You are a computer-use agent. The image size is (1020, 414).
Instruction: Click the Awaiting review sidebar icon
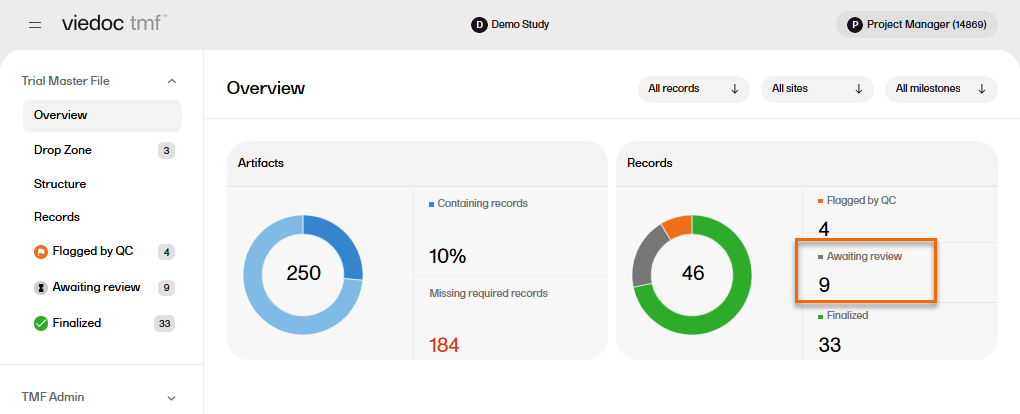click(41, 288)
